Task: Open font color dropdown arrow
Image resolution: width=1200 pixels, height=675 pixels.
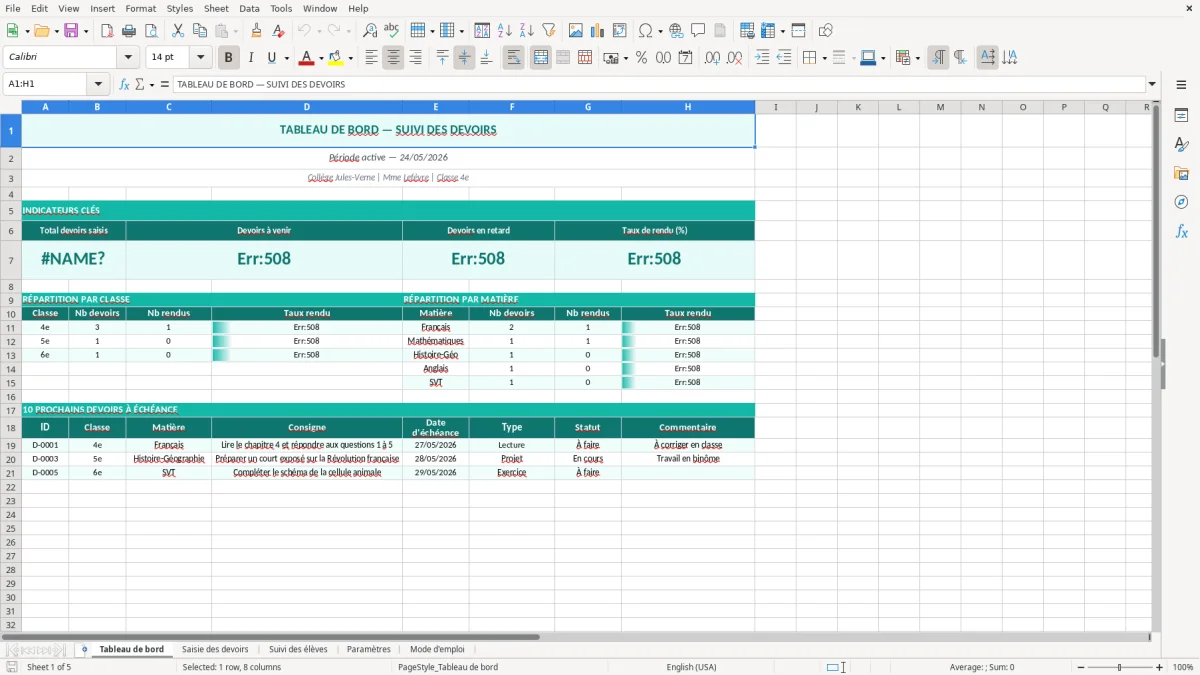Action: 321,58
